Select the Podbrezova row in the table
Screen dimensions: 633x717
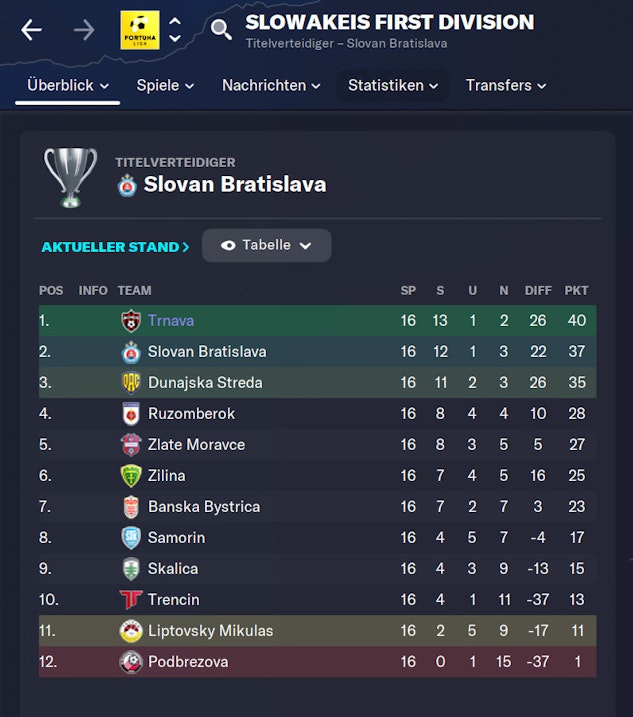(316, 662)
